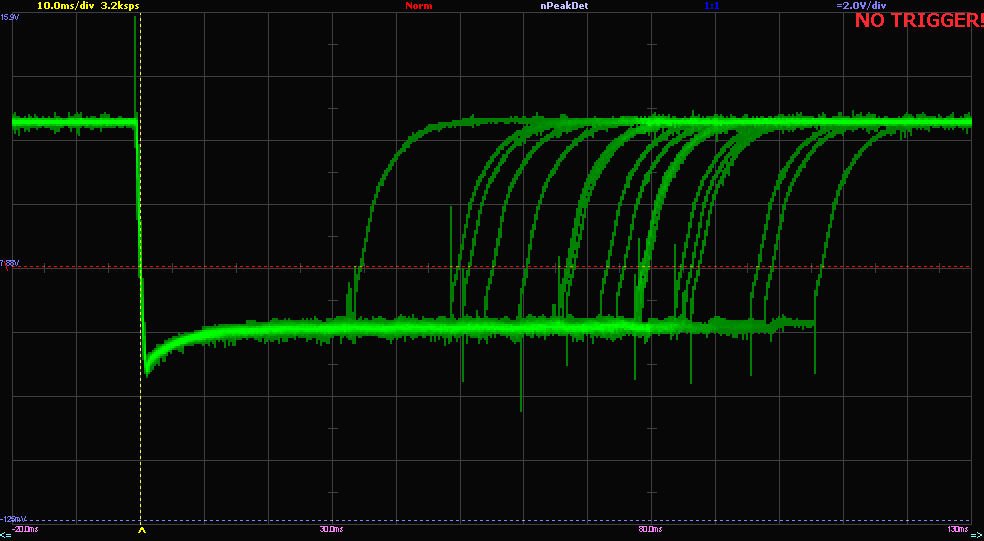Image resolution: width=984 pixels, height=541 pixels.
Task: Click the blue dashed ground reference line
Action: pyautogui.click(x=500, y=521)
